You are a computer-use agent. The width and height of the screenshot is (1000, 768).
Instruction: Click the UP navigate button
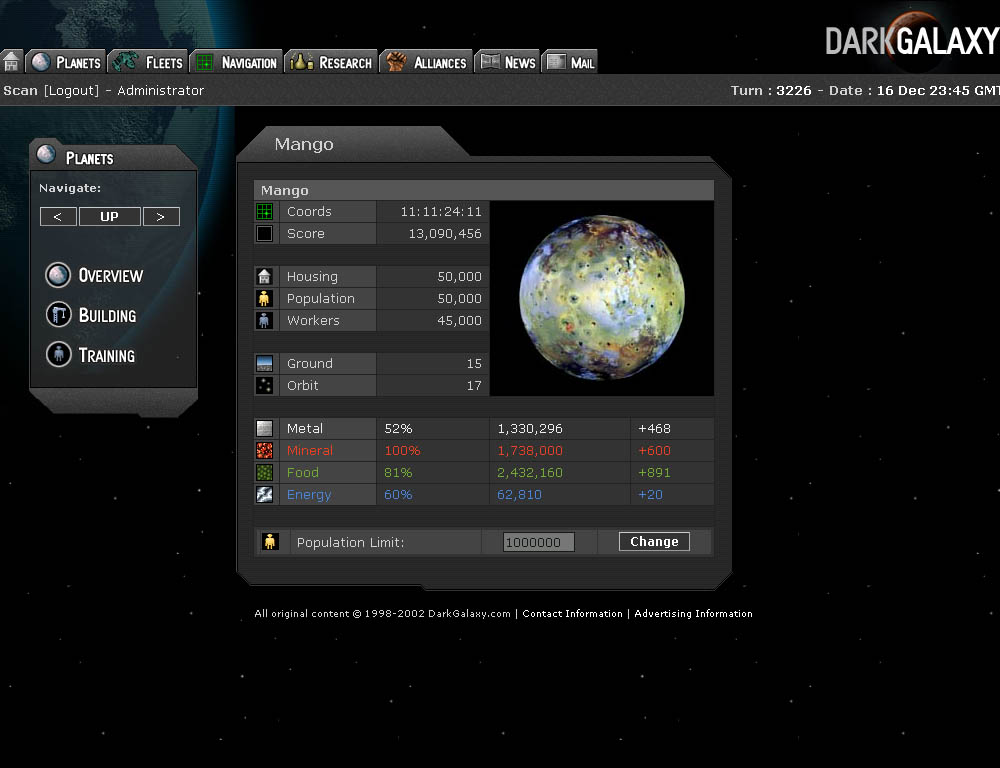coord(110,216)
